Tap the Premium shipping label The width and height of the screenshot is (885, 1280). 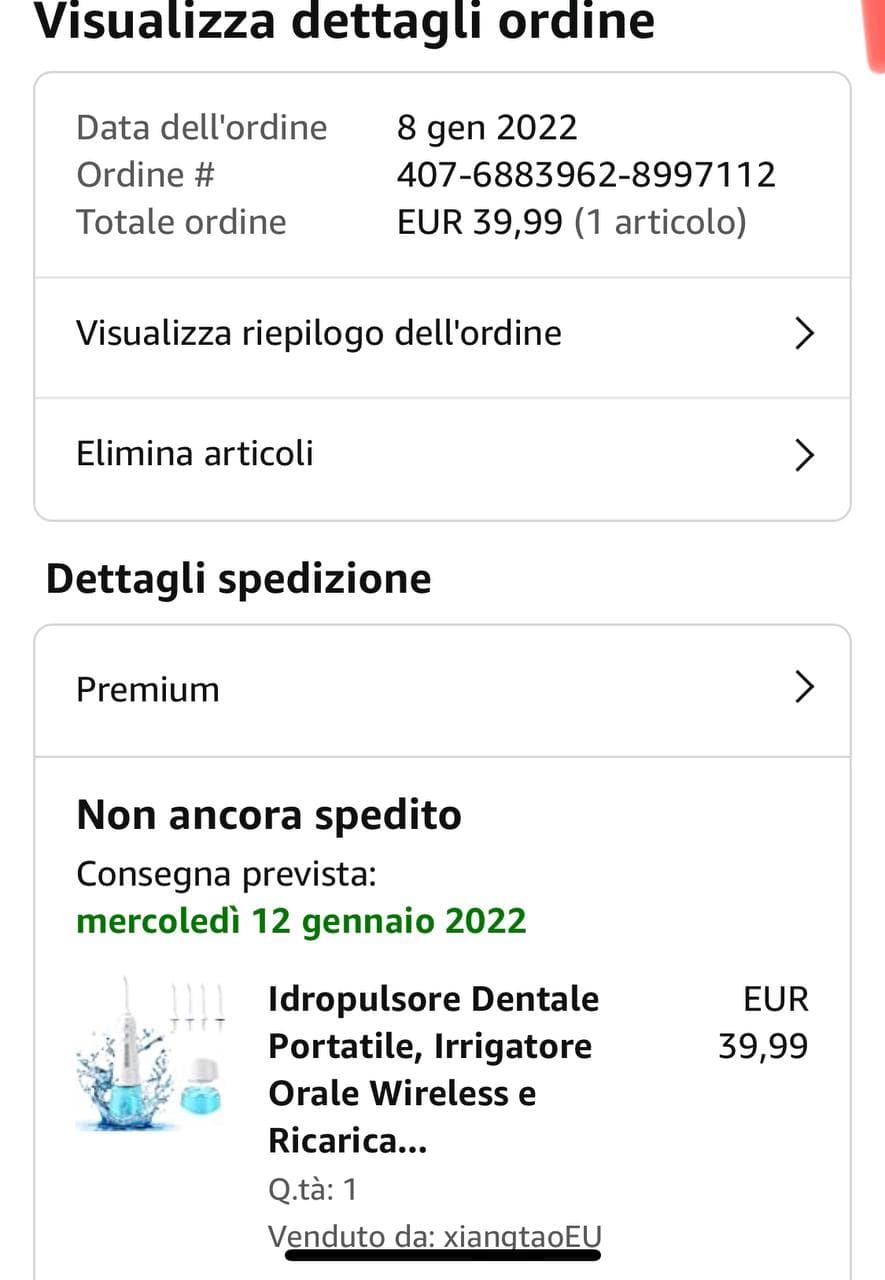148,690
